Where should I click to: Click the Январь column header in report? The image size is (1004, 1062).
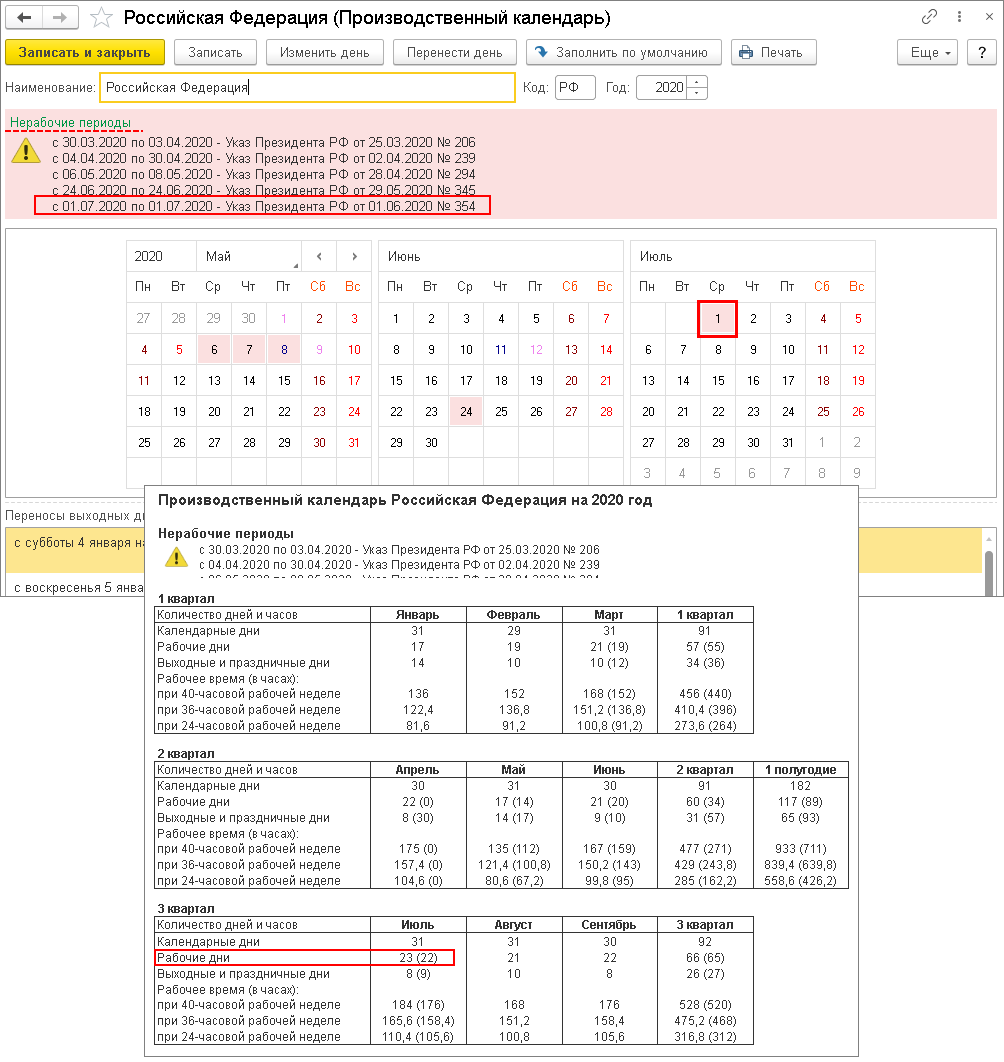418,614
